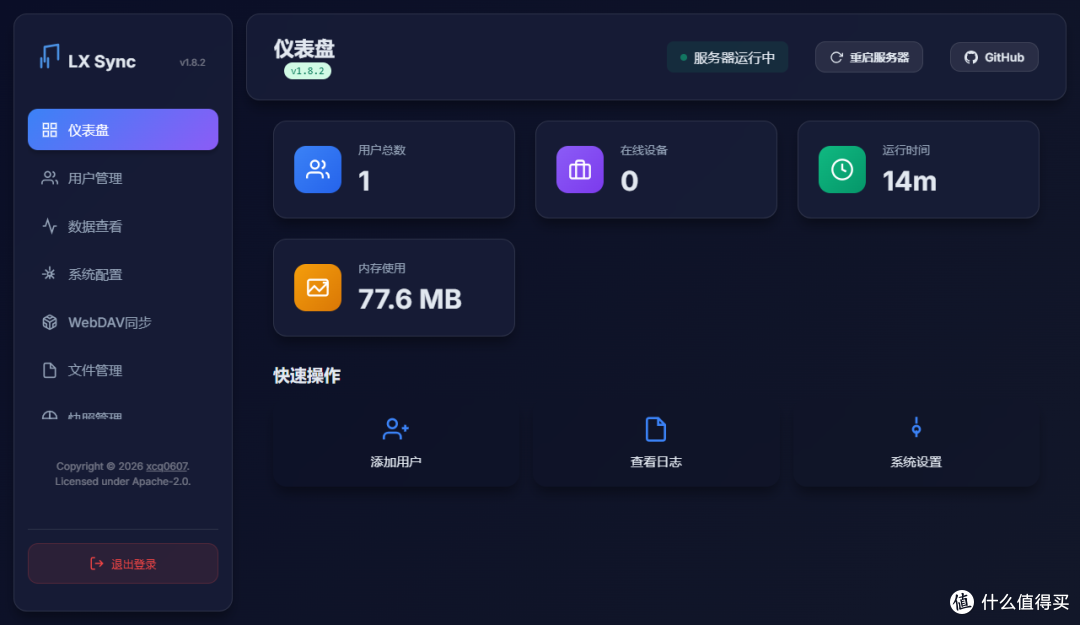Viewport: 1080px width, 625px height.
Task: Click the blue 用户总数 users icon
Action: [x=318, y=170]
